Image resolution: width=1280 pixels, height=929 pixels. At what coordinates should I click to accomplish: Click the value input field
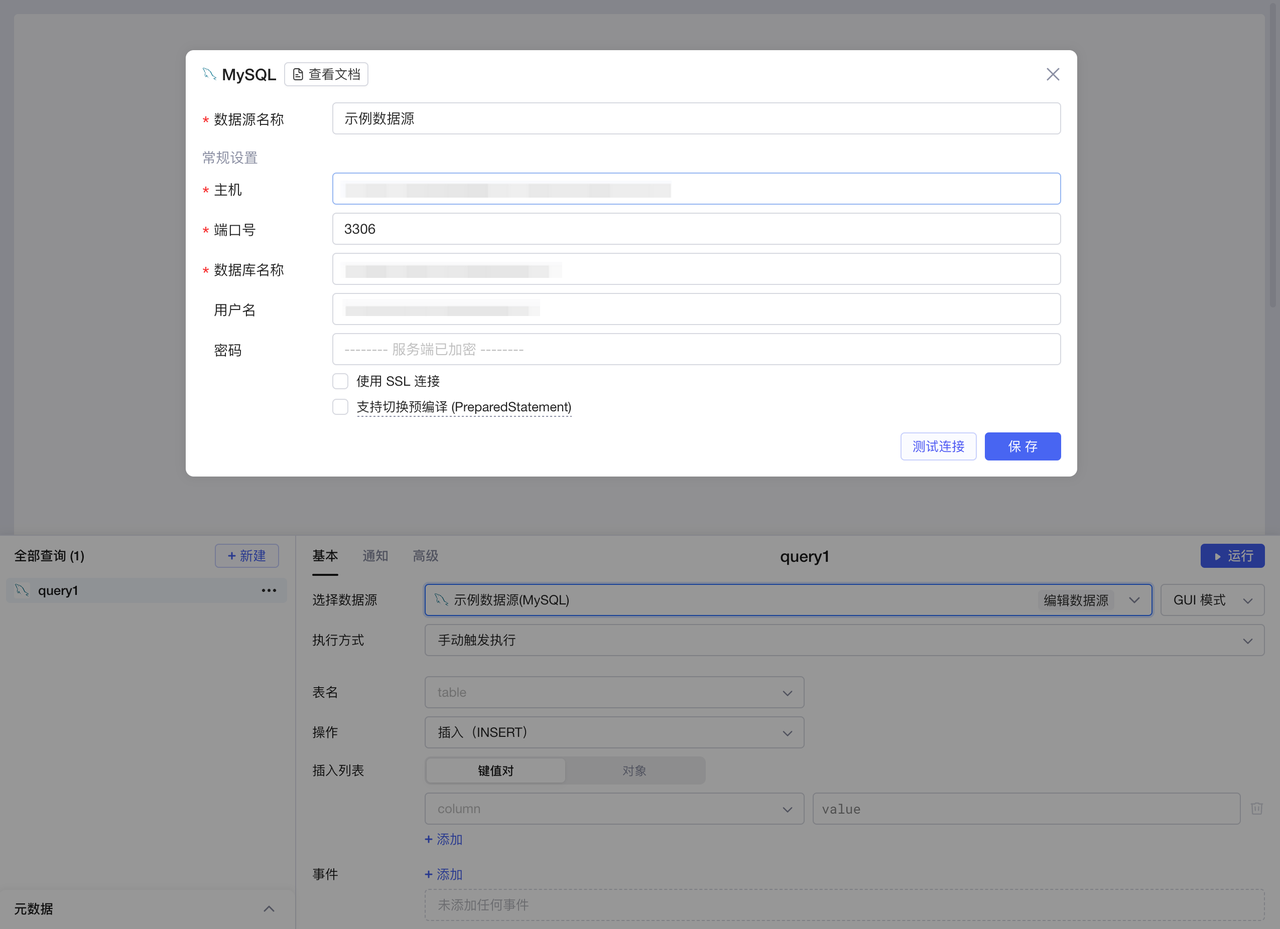(x=1026, y=808)
